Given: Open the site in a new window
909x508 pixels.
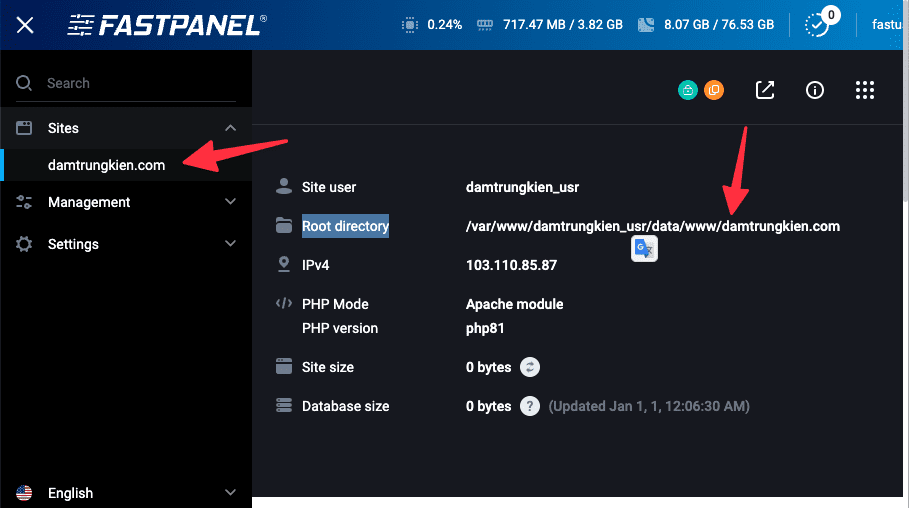Looking at the screenshot, I should [765, 90].
